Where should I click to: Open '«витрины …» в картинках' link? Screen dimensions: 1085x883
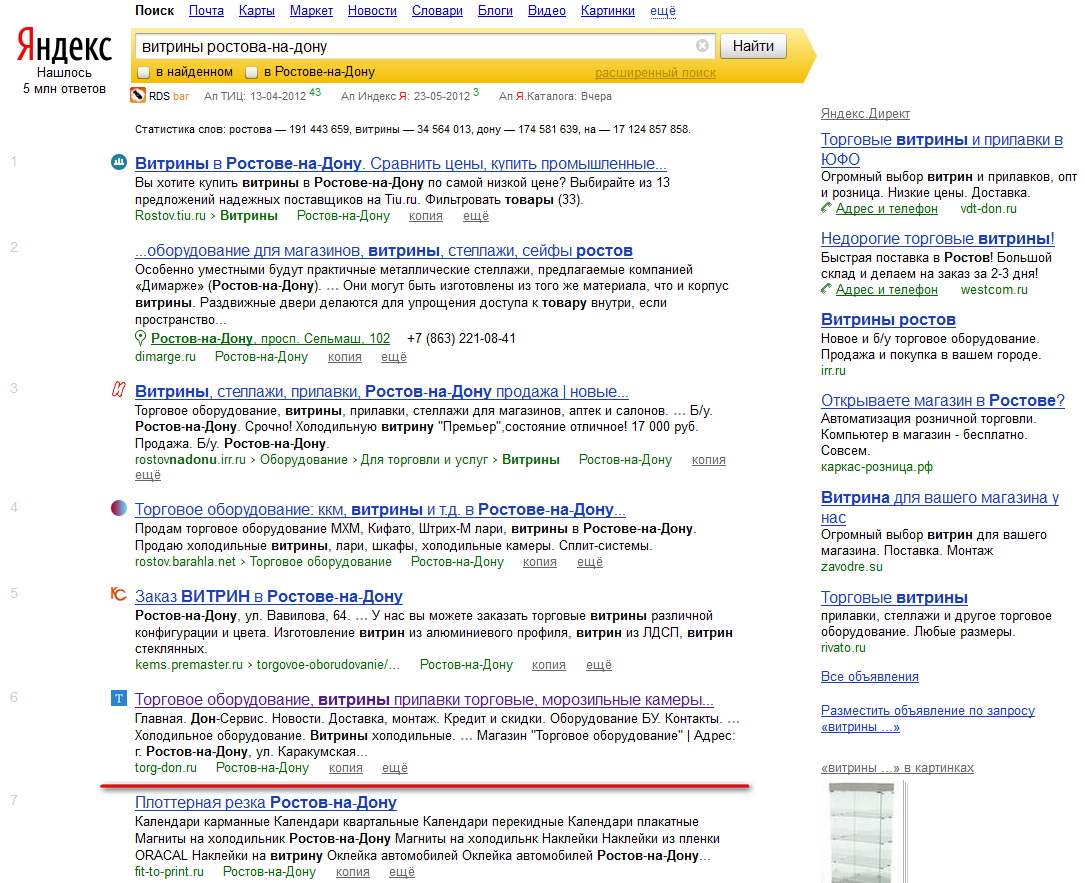point(897,768)
